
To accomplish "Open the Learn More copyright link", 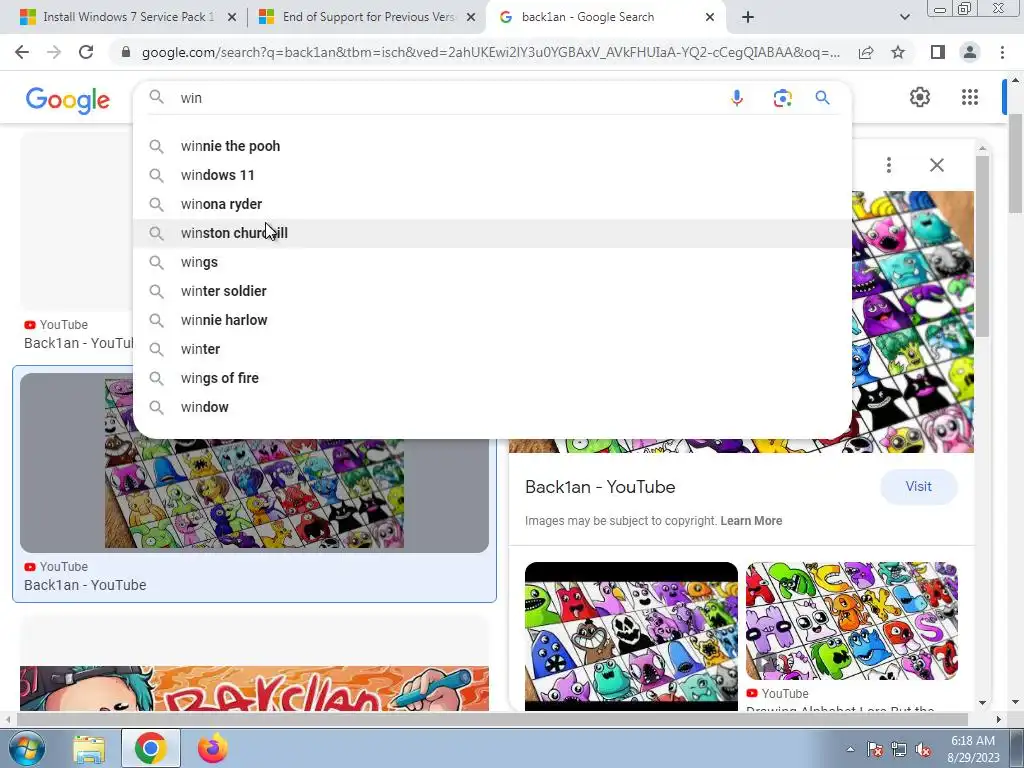I will pos(751,521).
